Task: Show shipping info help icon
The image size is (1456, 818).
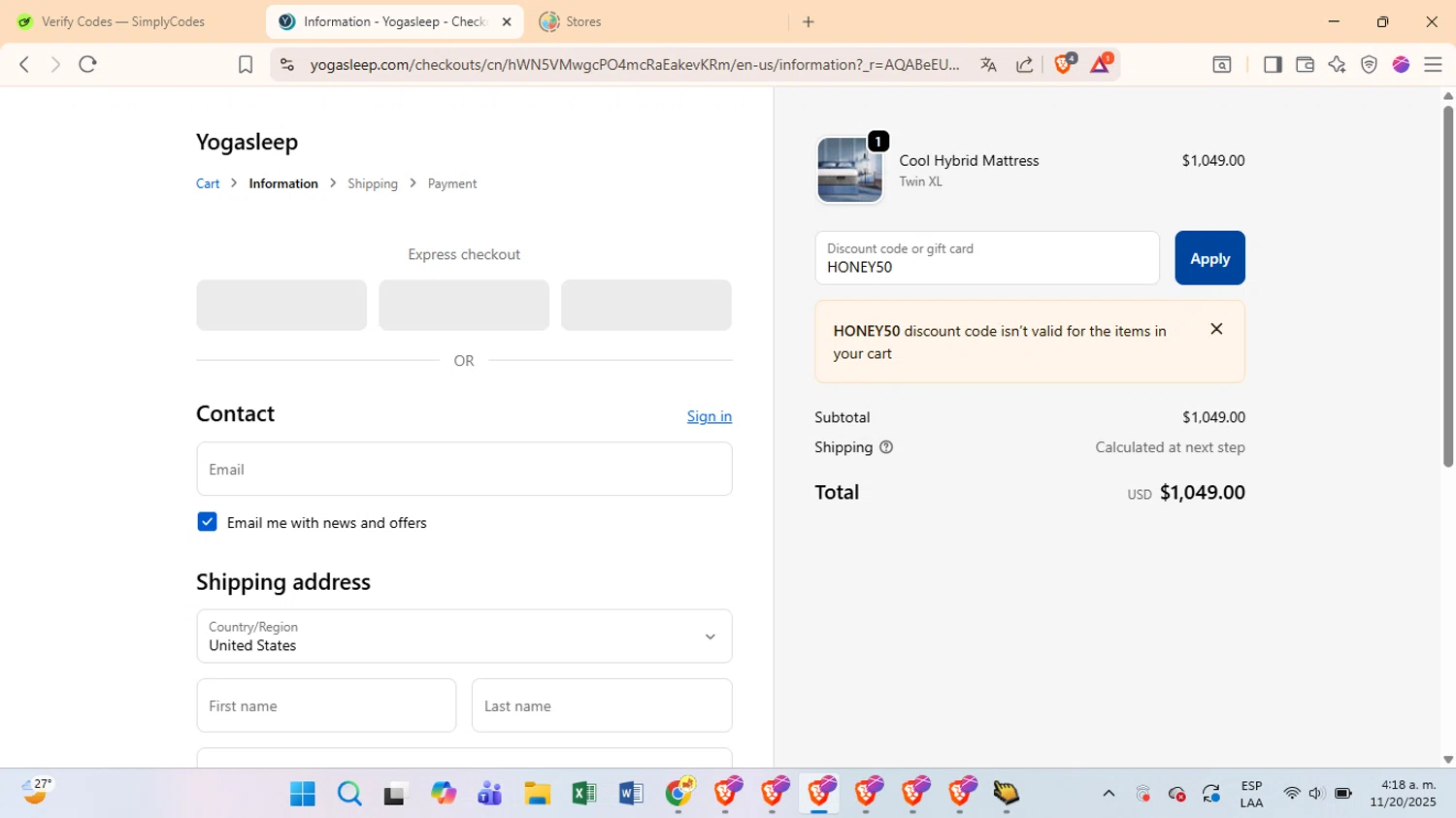Action: pos(886,447)
